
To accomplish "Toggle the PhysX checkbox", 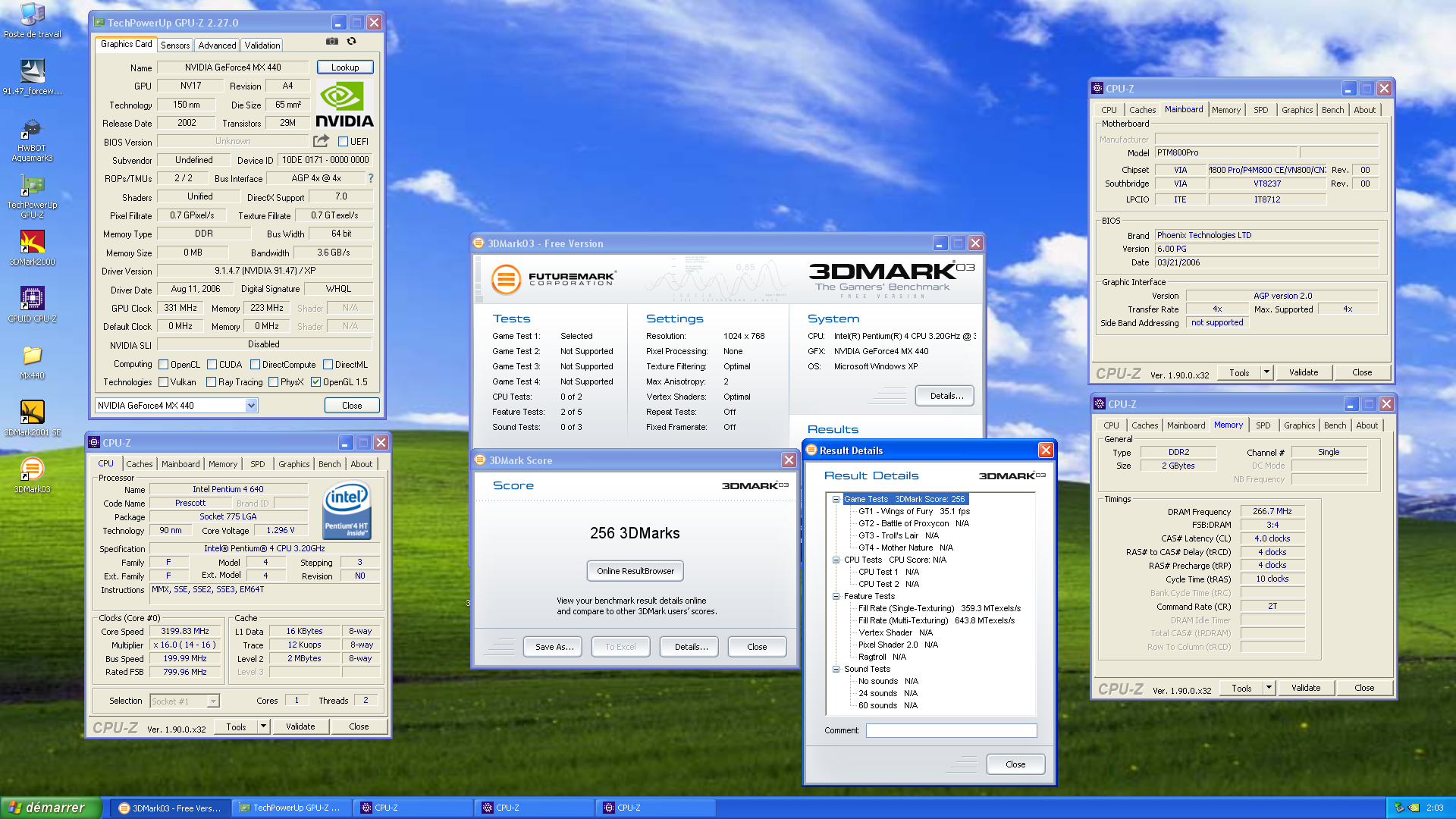I will tap(273, 382).
